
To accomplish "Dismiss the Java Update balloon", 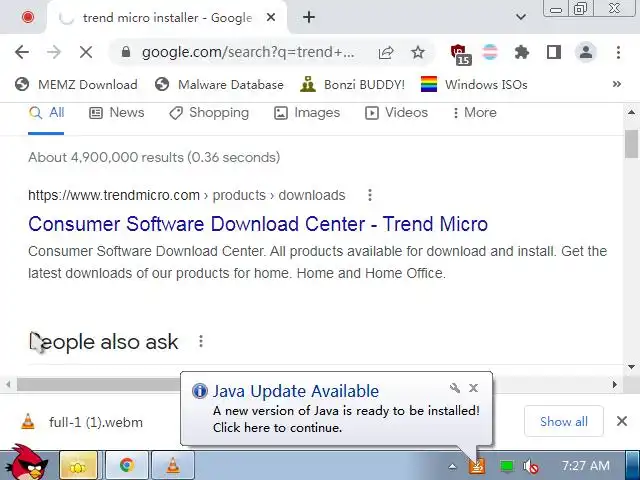I will pos(473,388).
